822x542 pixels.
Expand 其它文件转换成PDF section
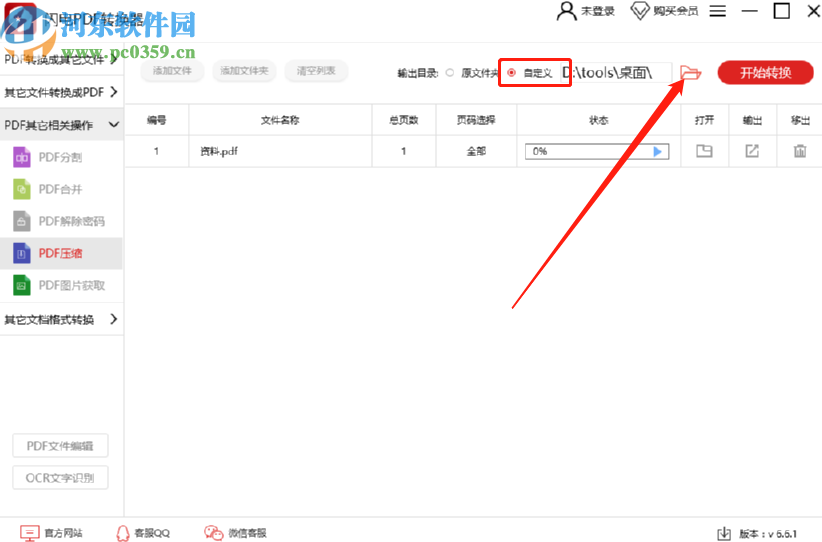[x=61, y=92]
